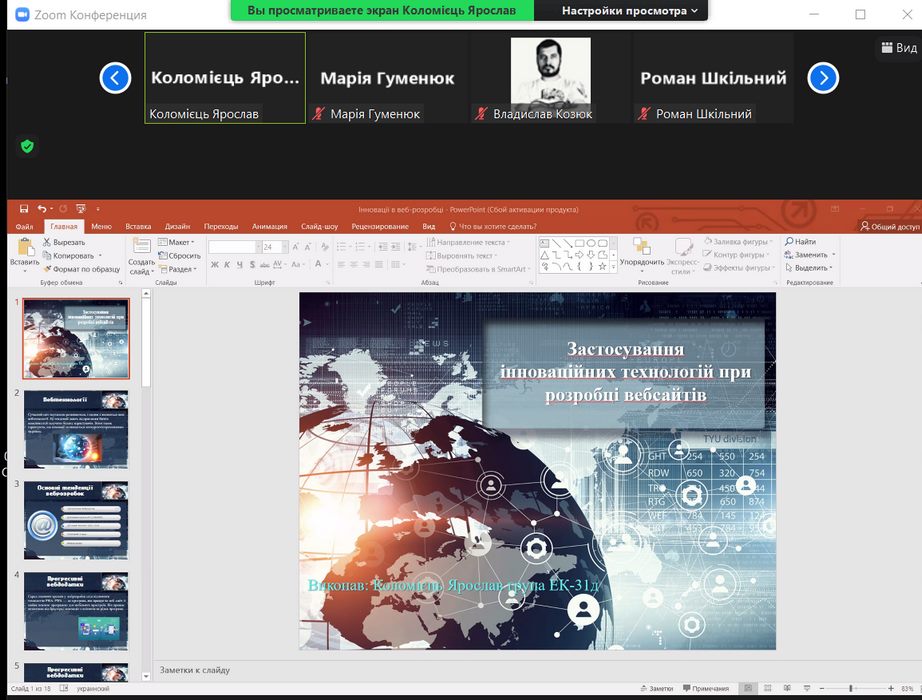Select the Format Painter (Формат по образцу) tool
The height and width of the screenshot is (700, 922).
(47, 269)
